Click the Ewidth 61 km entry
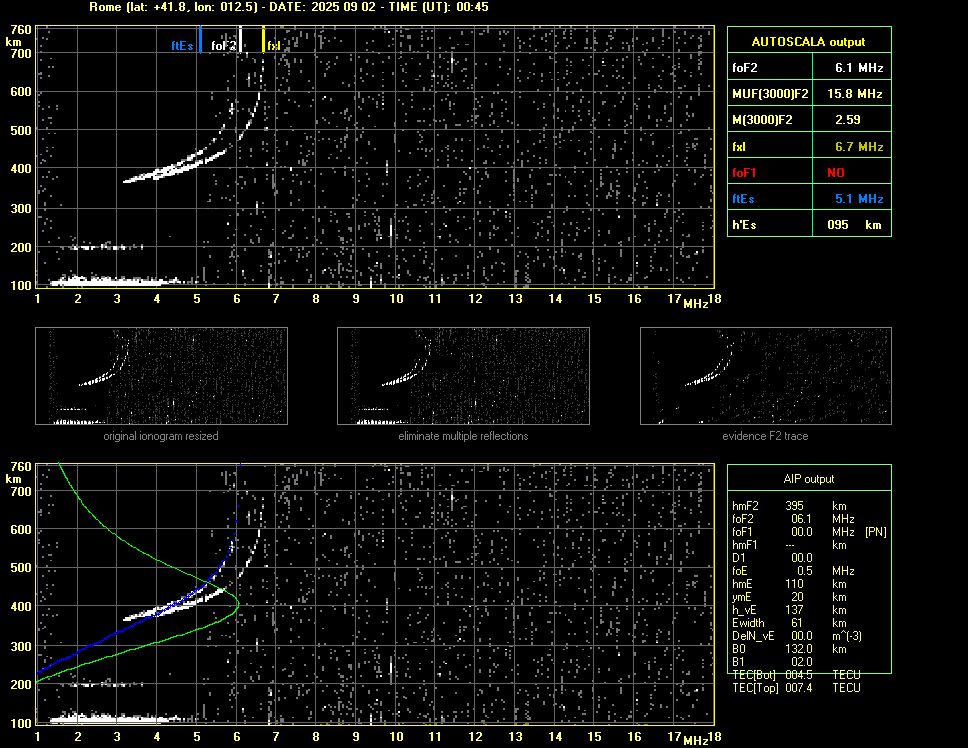 pyautogui.click(x=789, y=623)
